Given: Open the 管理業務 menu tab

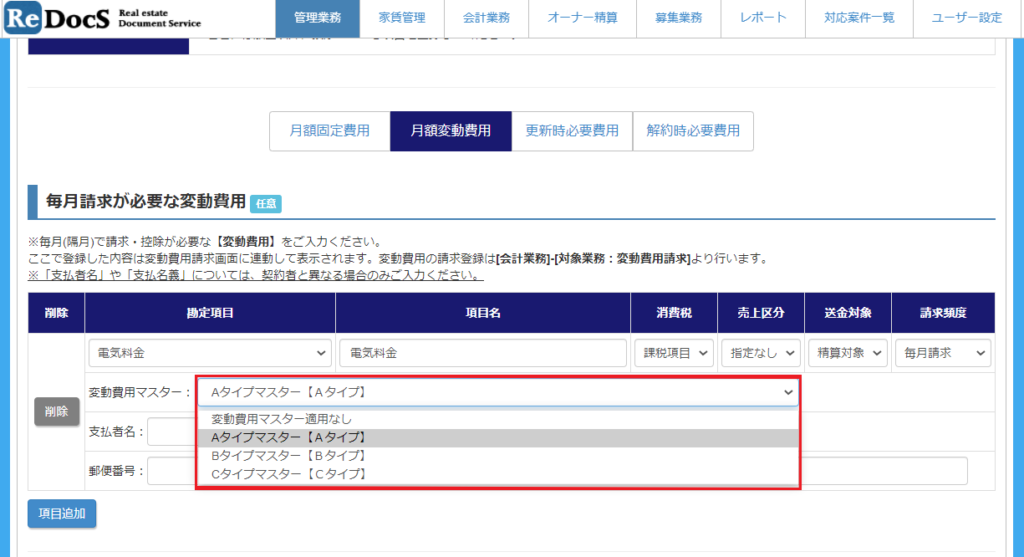Looking at the screenshot, I should (317, 18).
